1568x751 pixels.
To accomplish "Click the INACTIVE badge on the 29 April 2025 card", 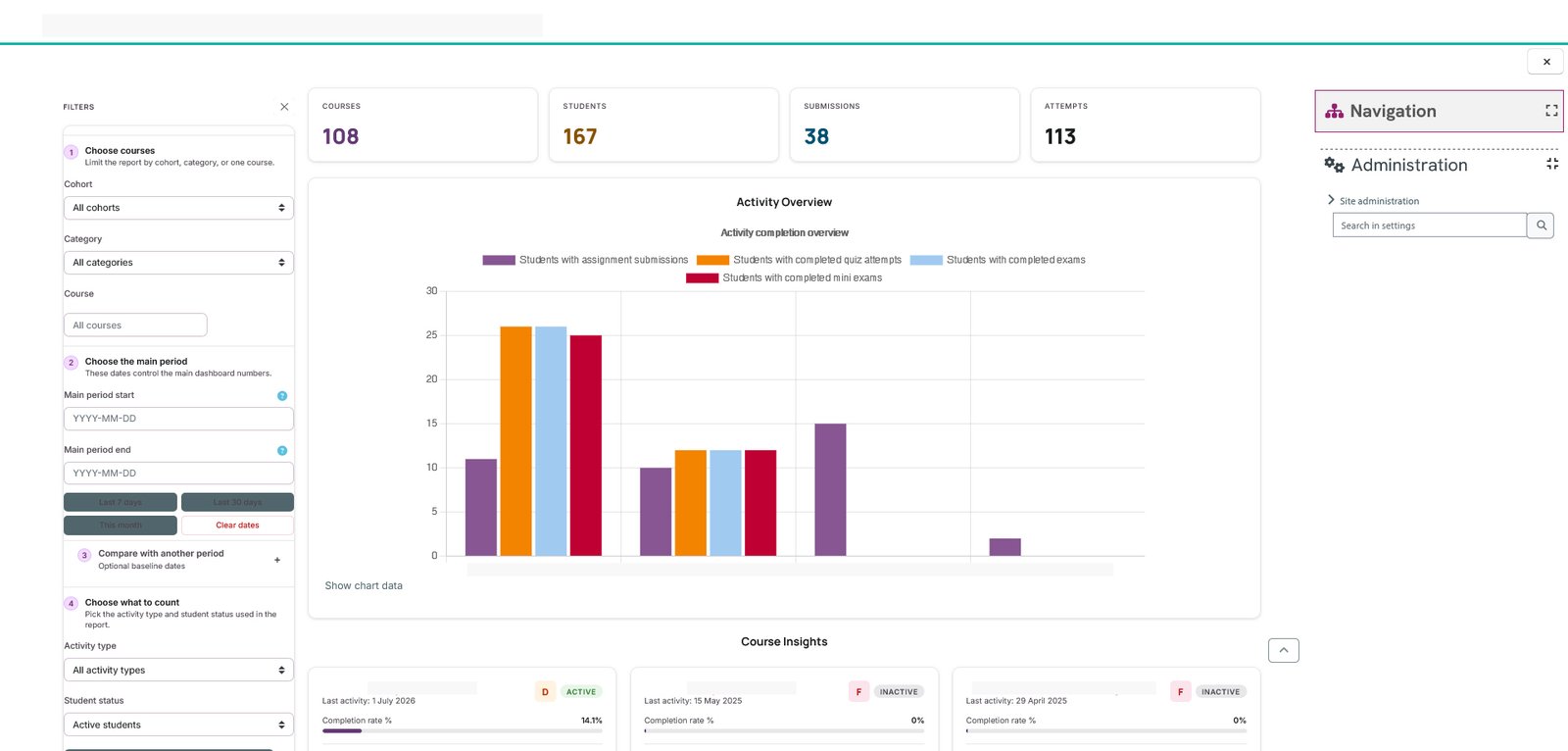I will pyautogui.click(x=1221, y=692).
